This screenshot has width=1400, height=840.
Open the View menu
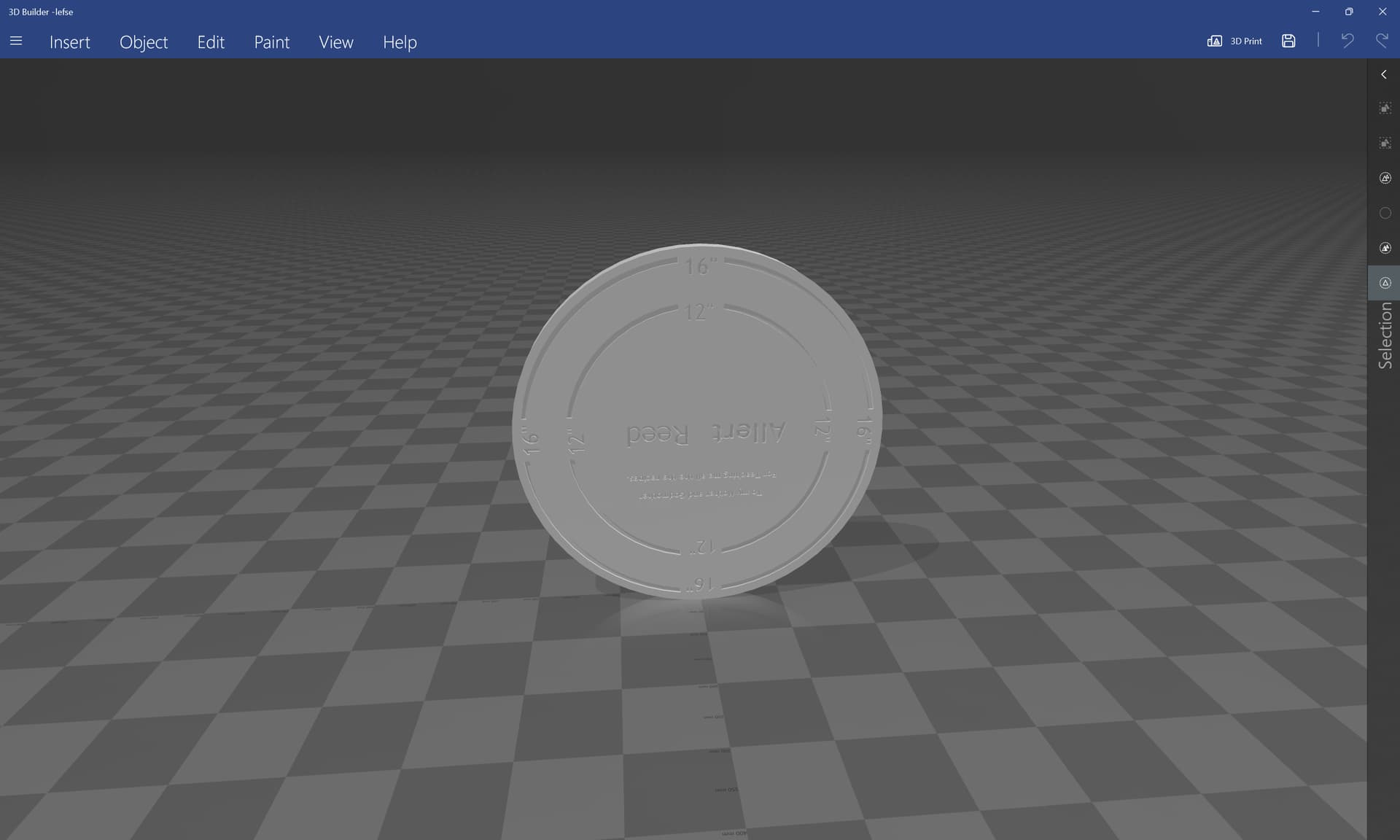(336, 42)
